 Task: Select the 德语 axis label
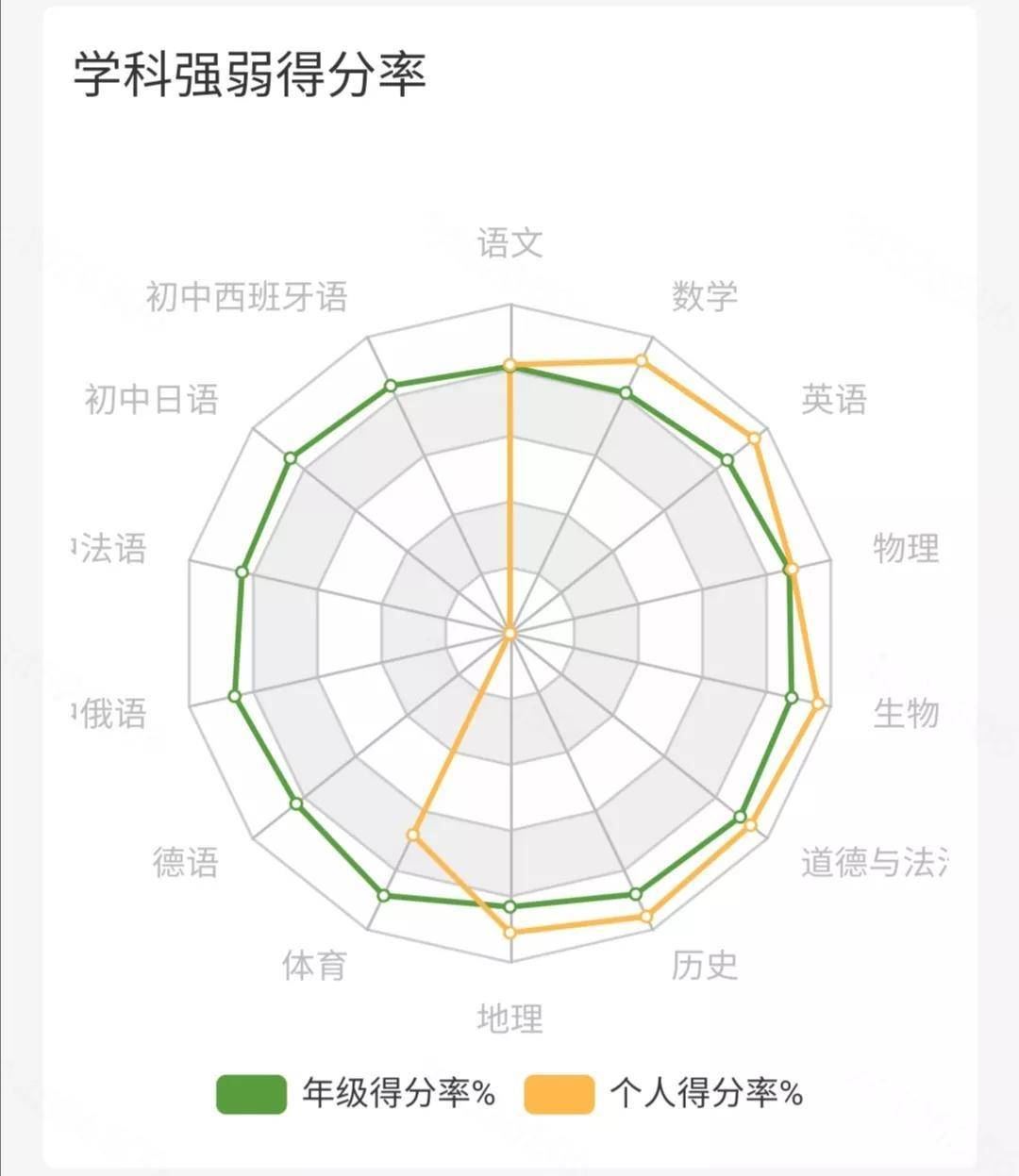186,862
